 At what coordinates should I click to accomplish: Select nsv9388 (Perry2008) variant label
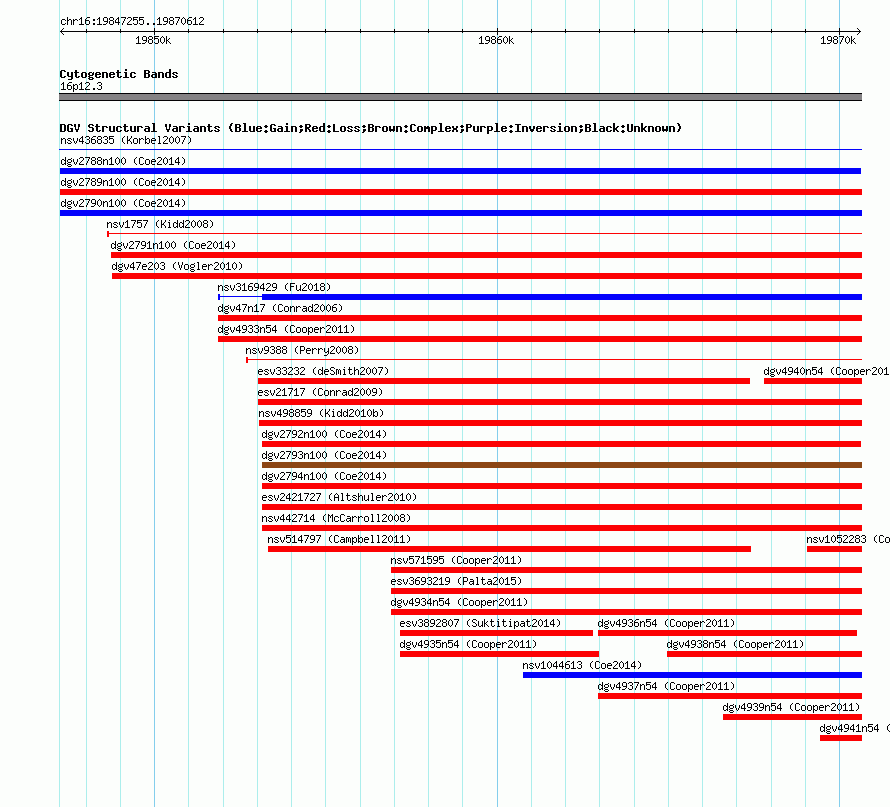pos(302,350)
